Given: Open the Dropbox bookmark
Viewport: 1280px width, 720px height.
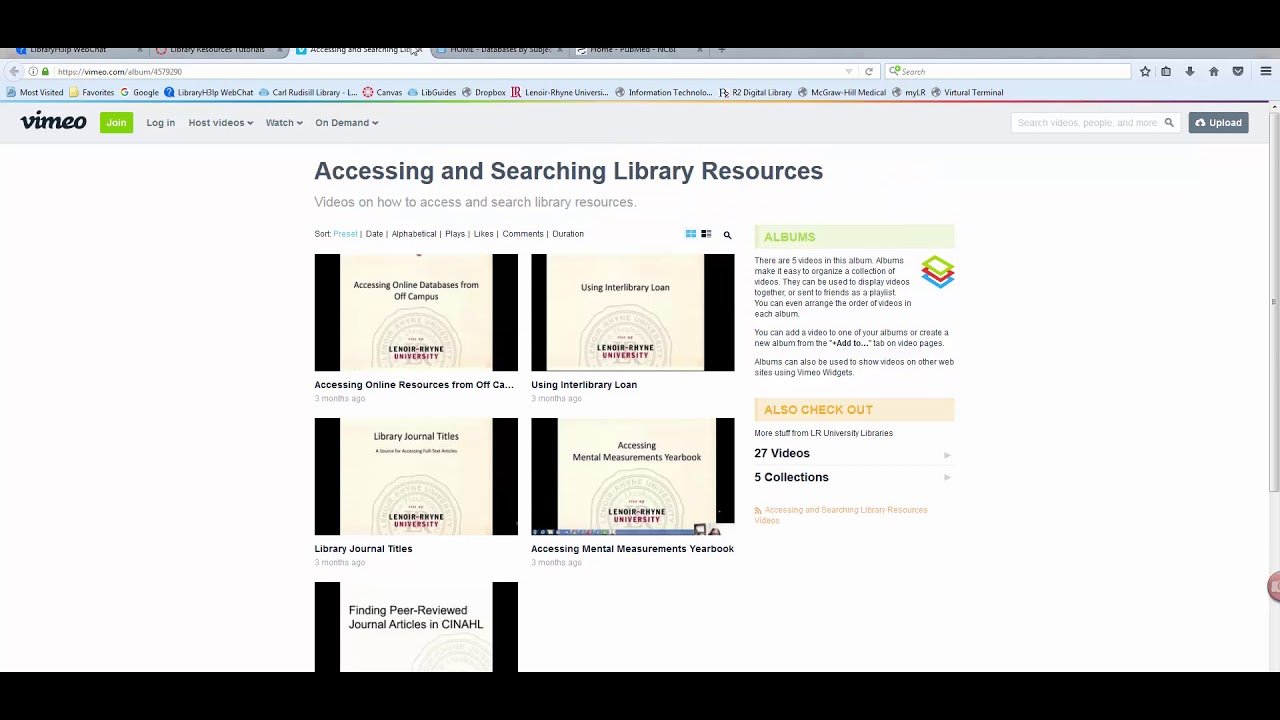Looking at the screenshot, I should coord(483,93).
